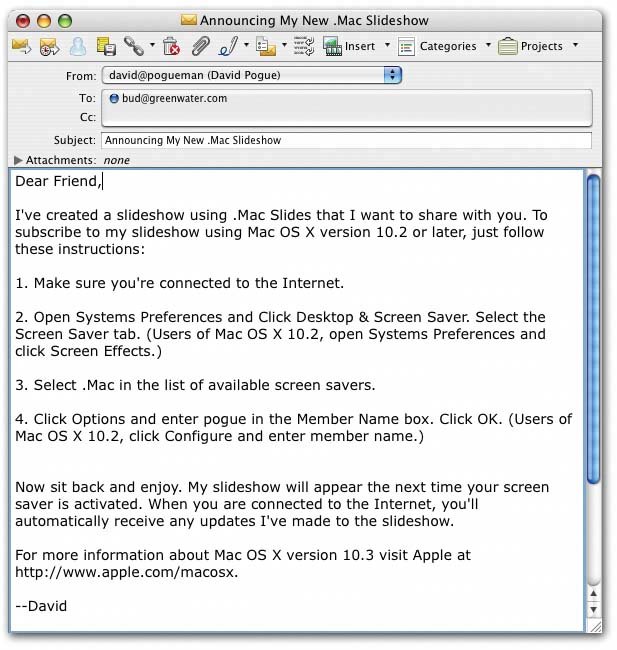Open the Insert dropdown arrow
The image size is (617, 650).
pyautogui.click(x=387, y=44)
